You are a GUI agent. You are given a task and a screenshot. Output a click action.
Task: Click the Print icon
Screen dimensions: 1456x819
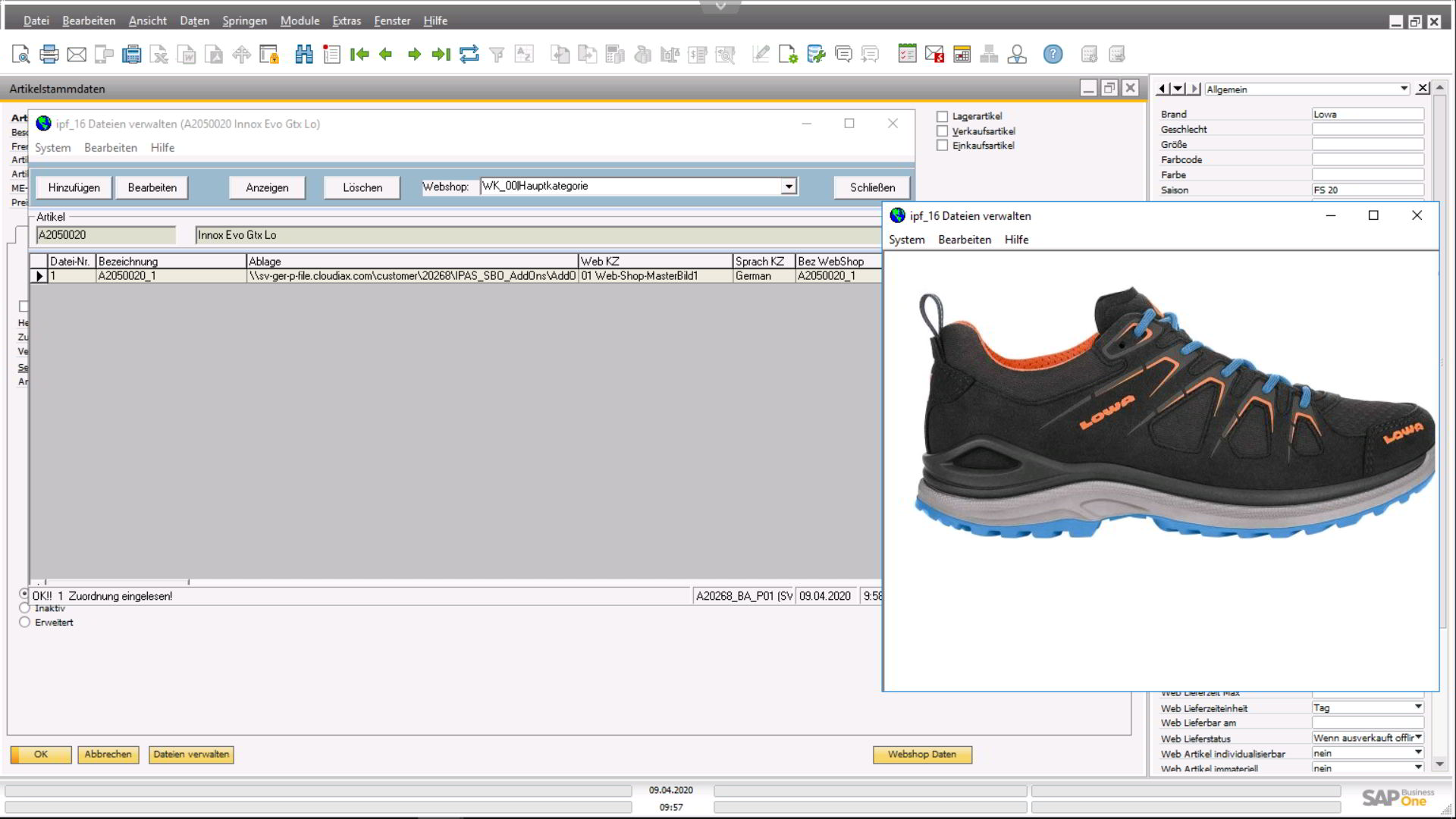pyautogui.click(x=49, y=55)
